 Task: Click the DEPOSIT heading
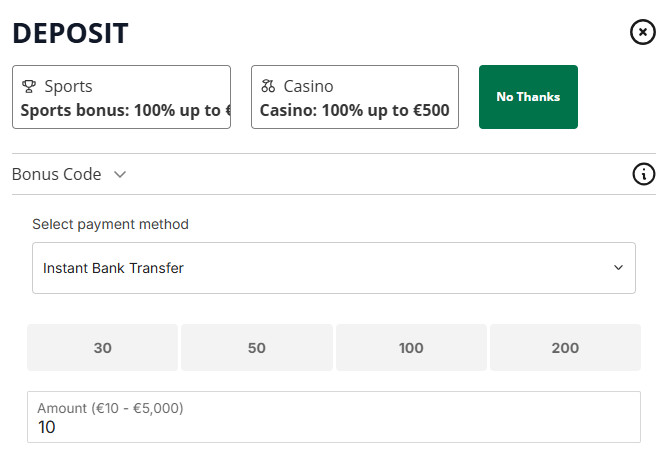70,33
